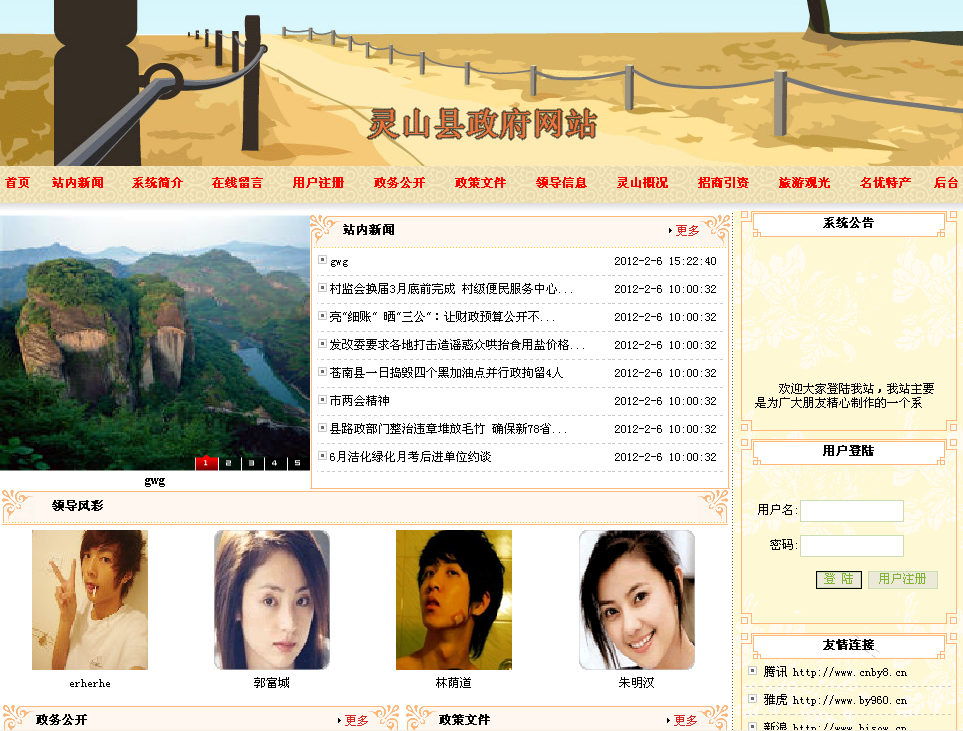Click the 系统公告 scrolling announcement text

(844, 396)
